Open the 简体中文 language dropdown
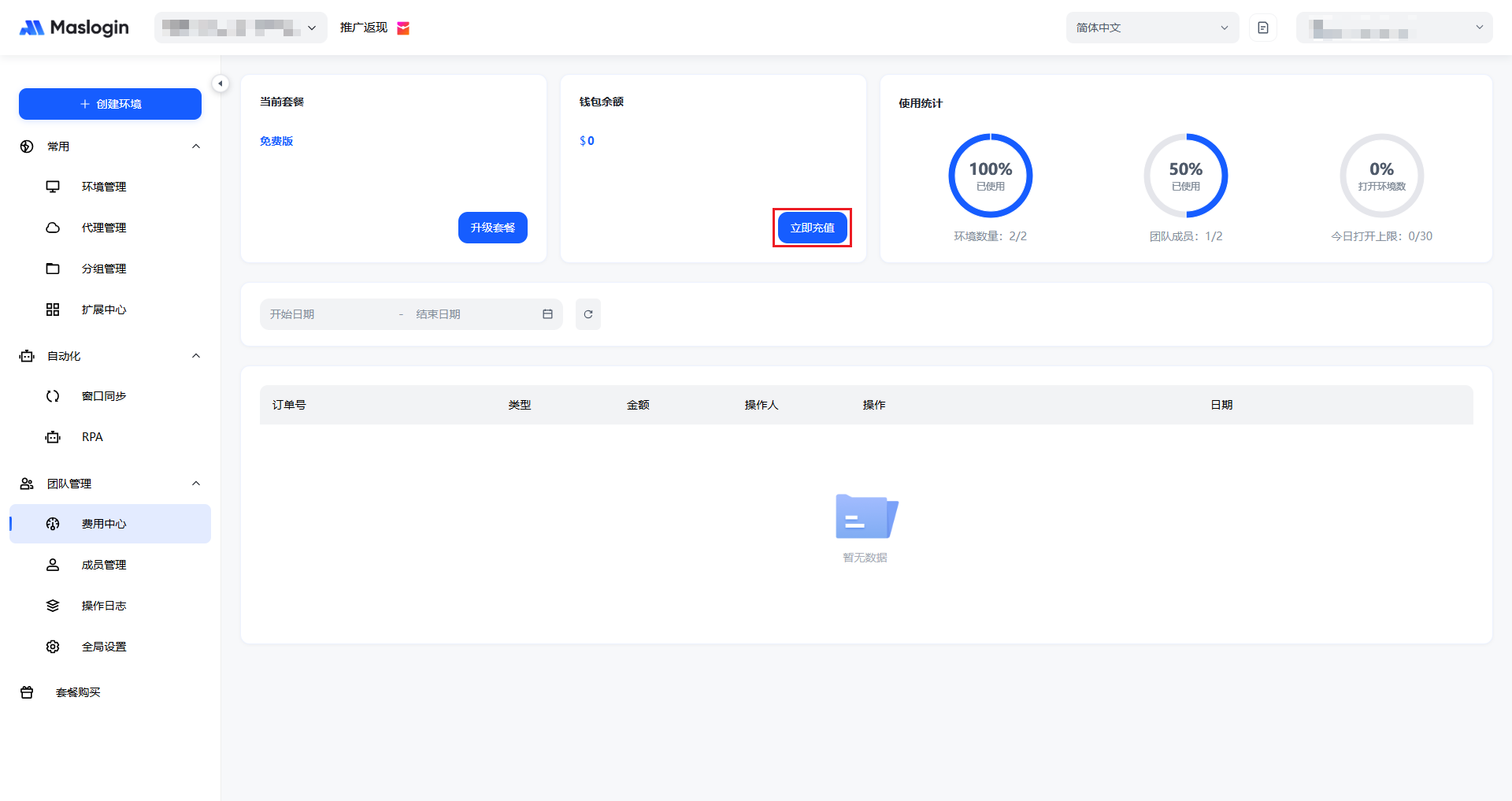 [1151, 28]
